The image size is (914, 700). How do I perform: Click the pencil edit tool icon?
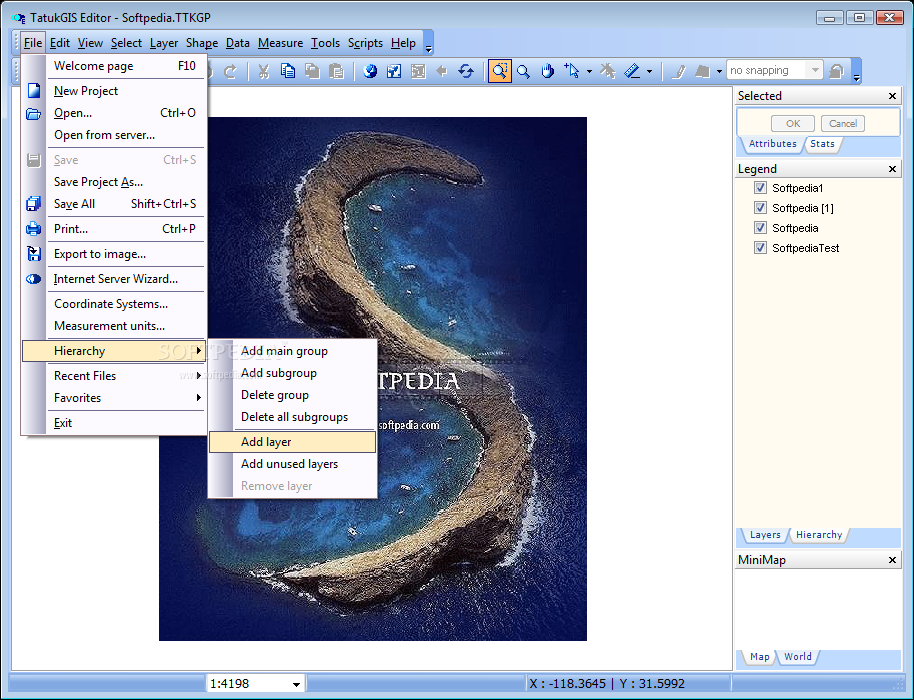point(678,71)
